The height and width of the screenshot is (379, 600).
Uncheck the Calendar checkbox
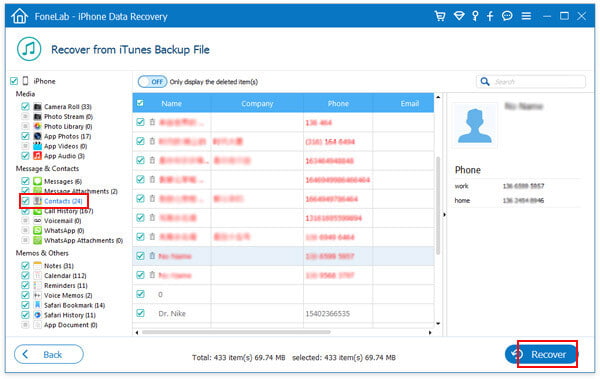25,276
